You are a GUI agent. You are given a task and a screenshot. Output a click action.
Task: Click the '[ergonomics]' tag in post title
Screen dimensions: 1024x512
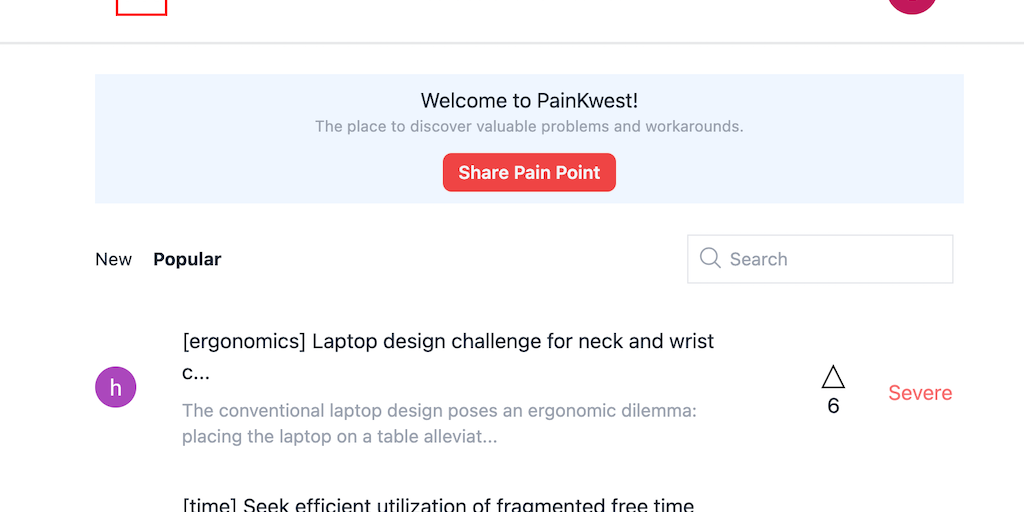244,342
